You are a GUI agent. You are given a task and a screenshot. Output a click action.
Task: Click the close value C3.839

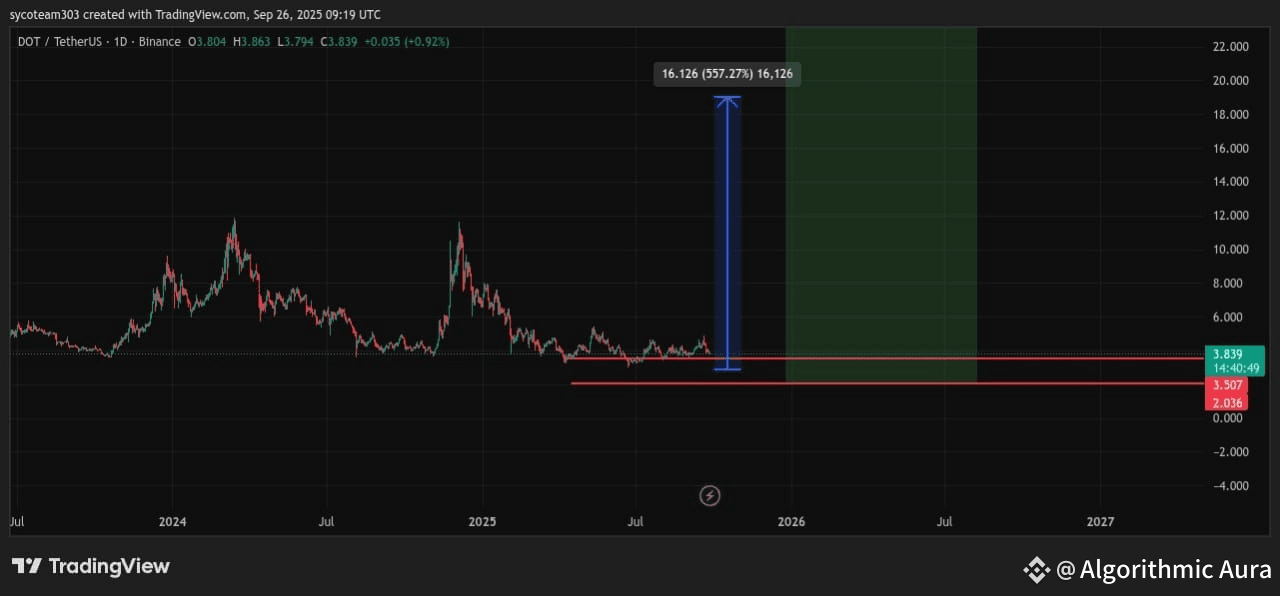[x=339, y=42]
